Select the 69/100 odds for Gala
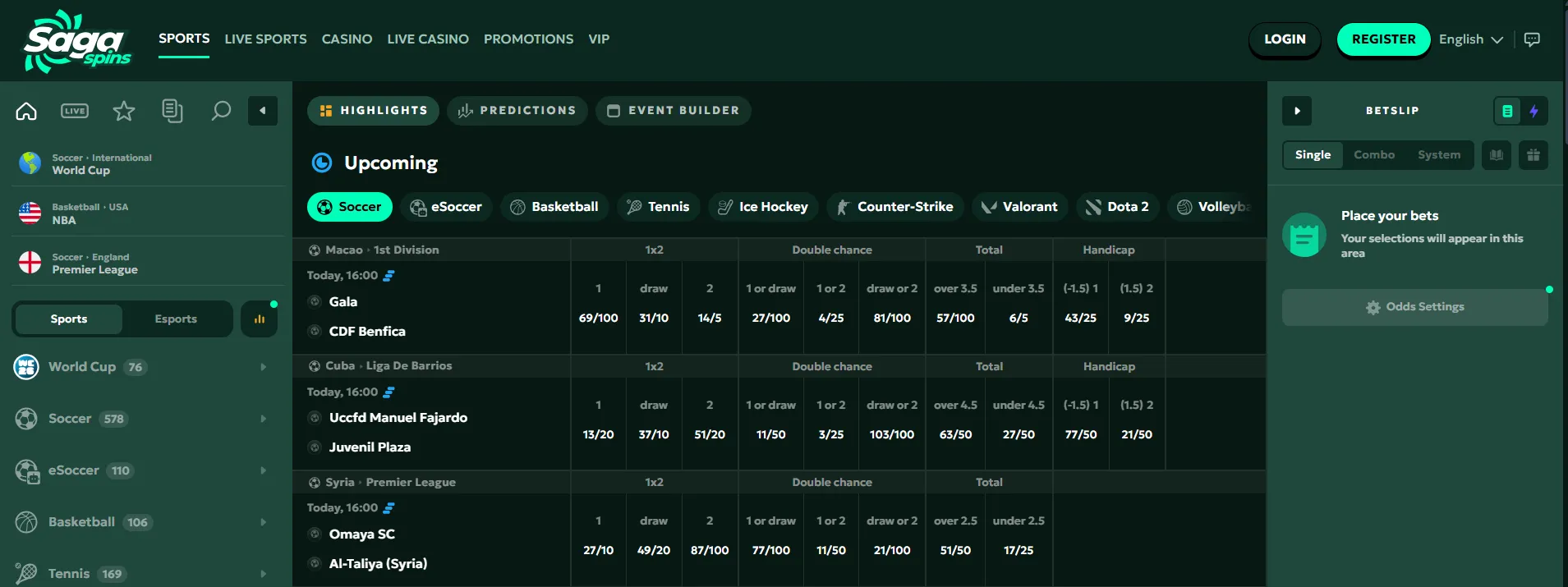 tap(598, 318)
